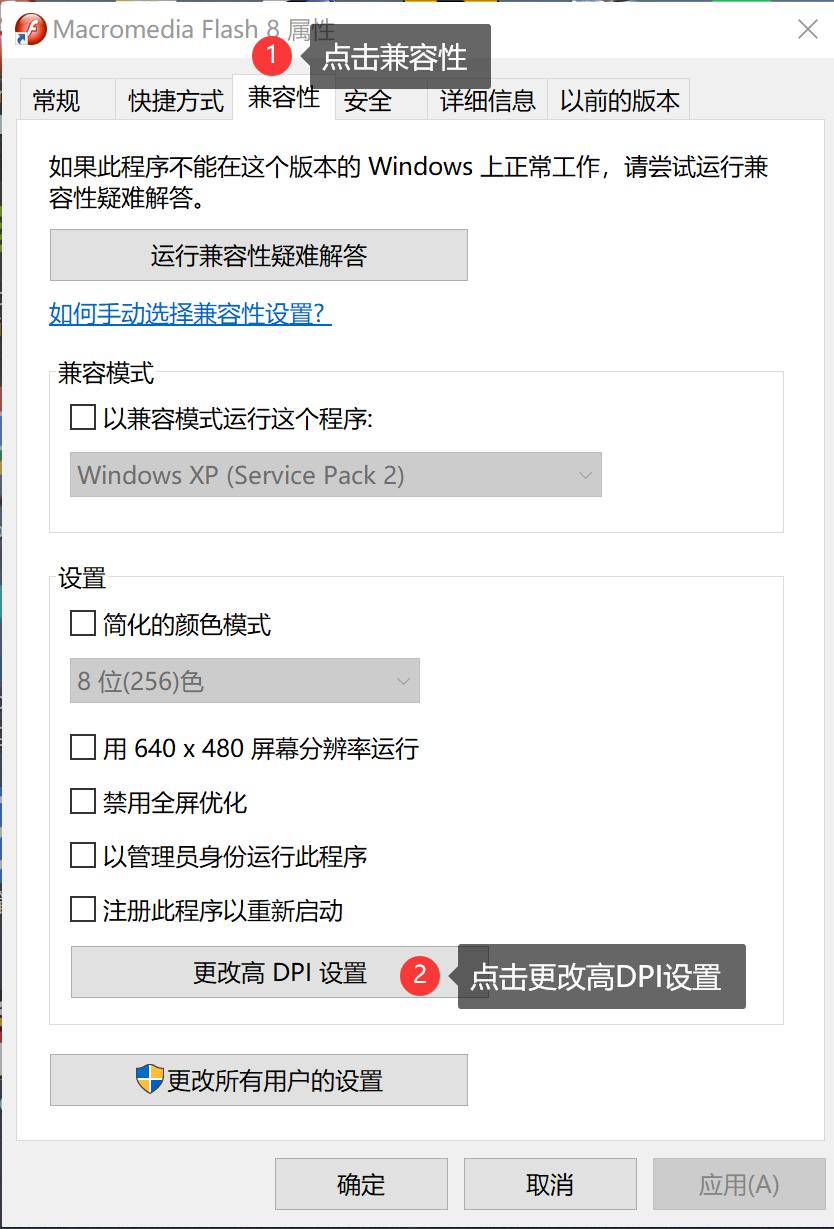Check 以管理员身份运行此程序
The image size is (834, 1229).
(x=82, y=856)
